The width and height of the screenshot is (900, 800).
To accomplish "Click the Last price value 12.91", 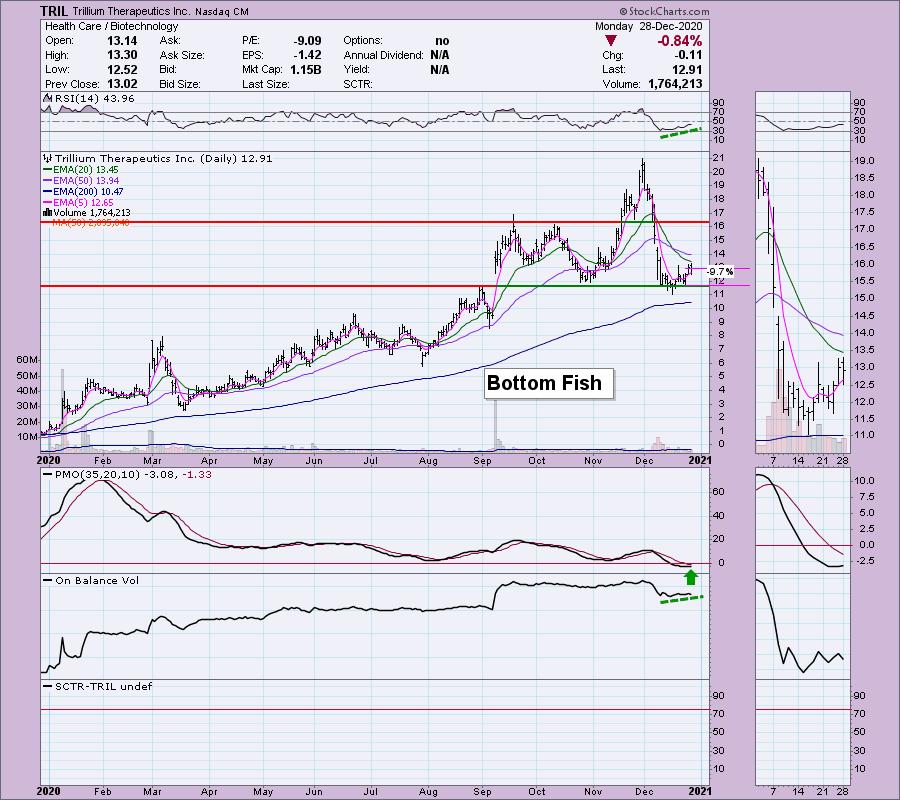I will click(688, 69).
